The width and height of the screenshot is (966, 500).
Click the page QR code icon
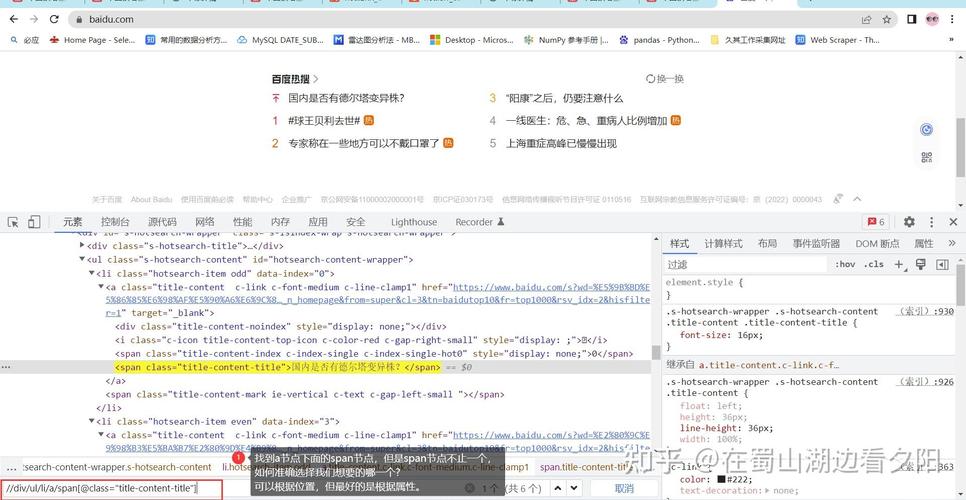coord(927,157)
